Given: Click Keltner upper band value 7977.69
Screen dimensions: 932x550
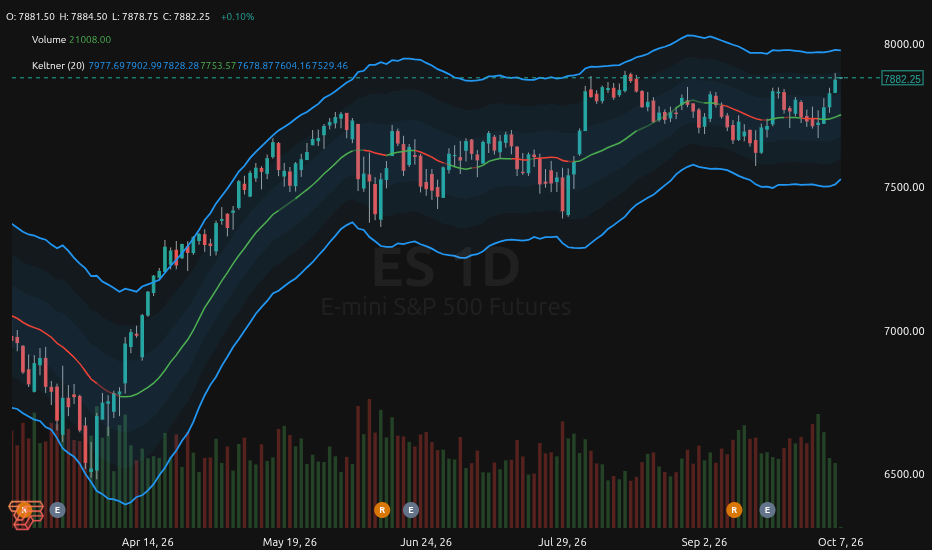Looking at the screenshot, I should [x=106, y=65].
